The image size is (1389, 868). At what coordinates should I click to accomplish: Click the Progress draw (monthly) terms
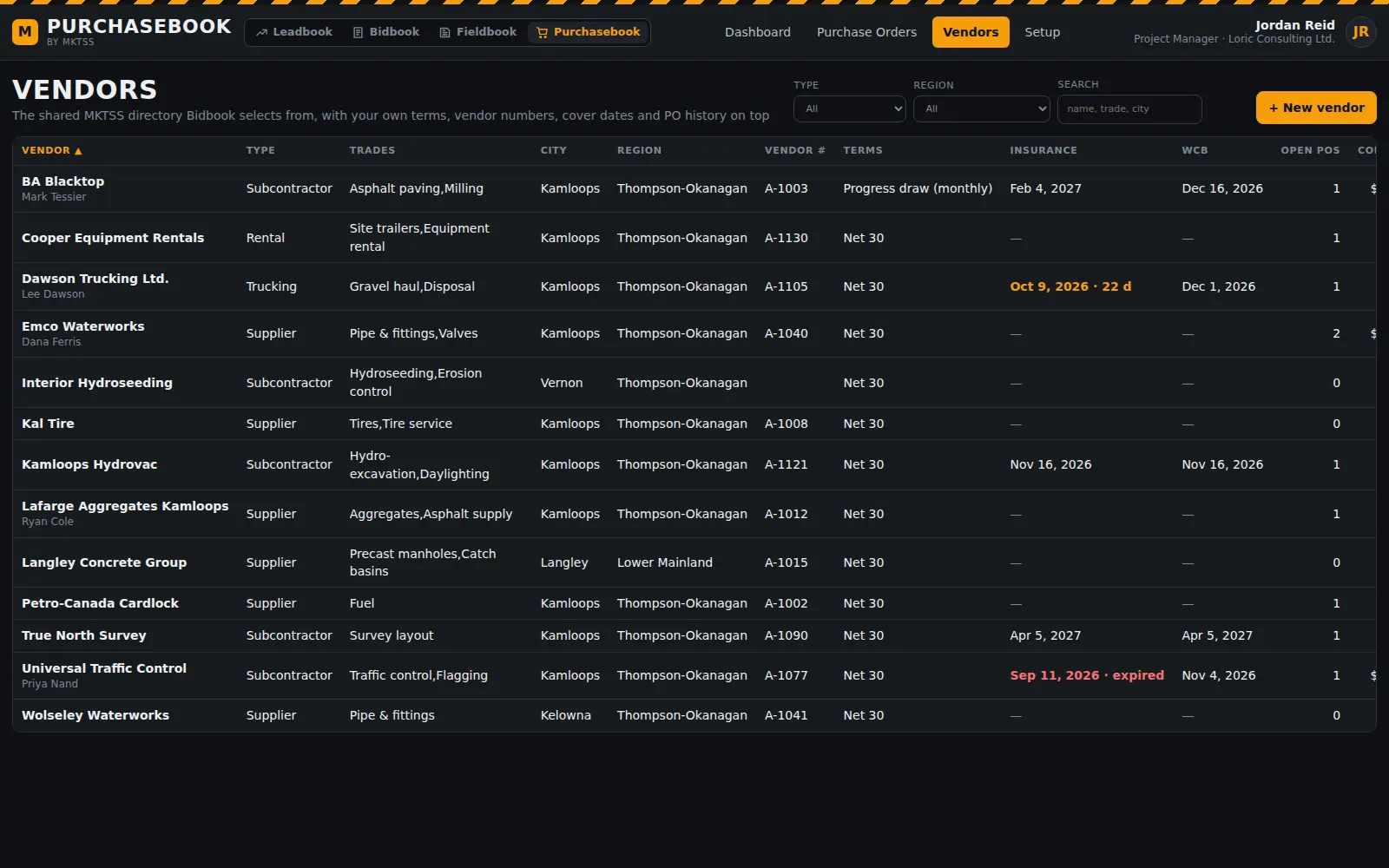pos(918,188)
